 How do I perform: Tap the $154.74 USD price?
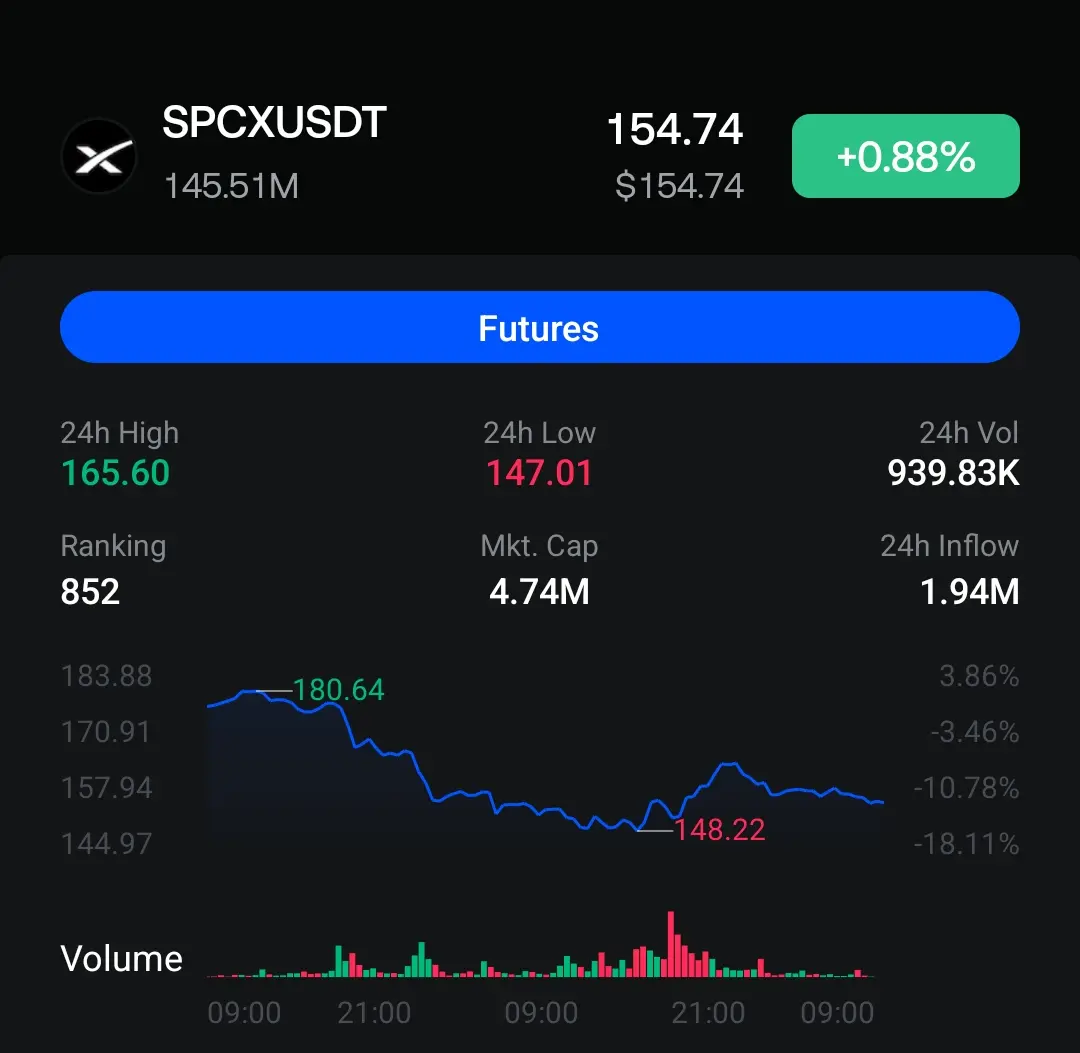[679, 186]
